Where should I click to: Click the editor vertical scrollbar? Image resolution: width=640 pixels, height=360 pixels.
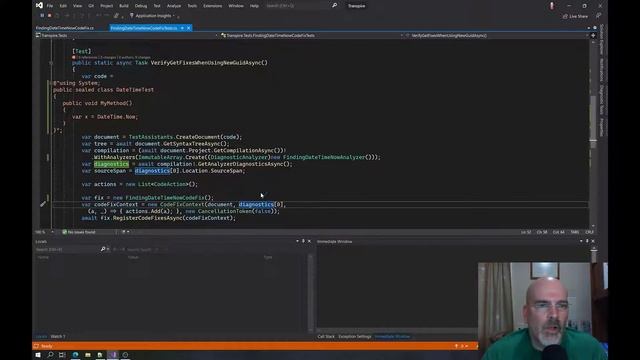point(593,133)
